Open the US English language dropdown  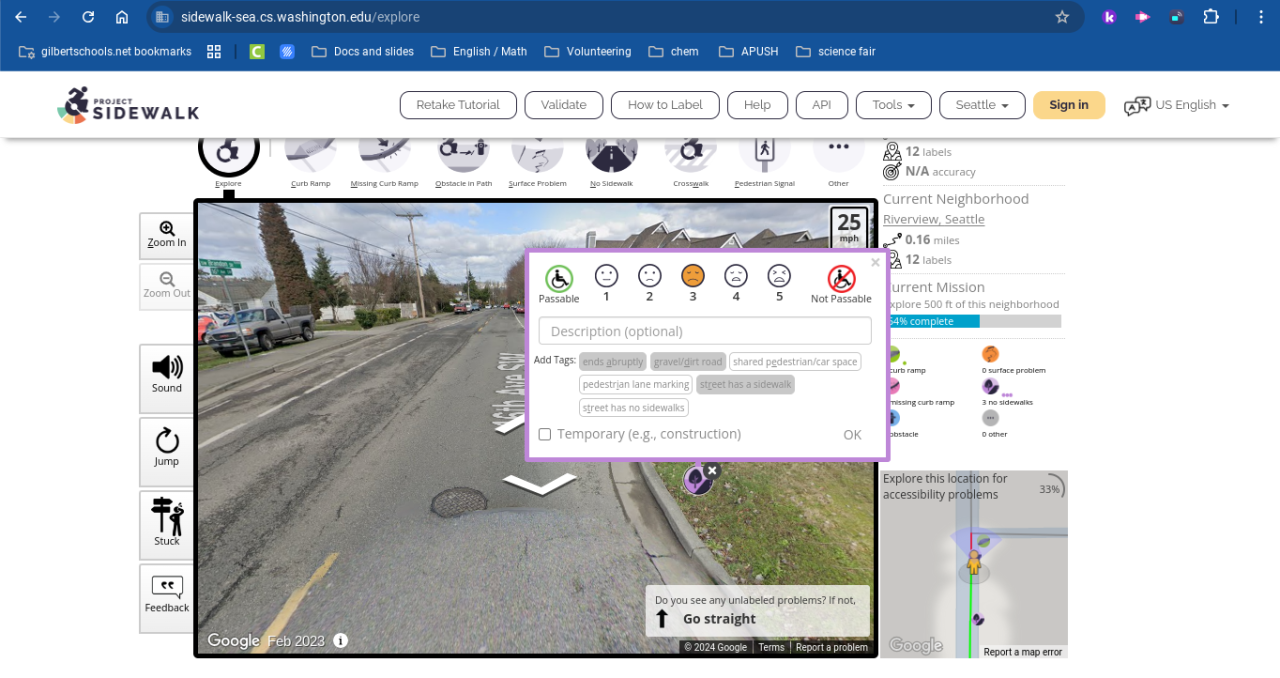pyautogui.click(x=1176, y=105)
